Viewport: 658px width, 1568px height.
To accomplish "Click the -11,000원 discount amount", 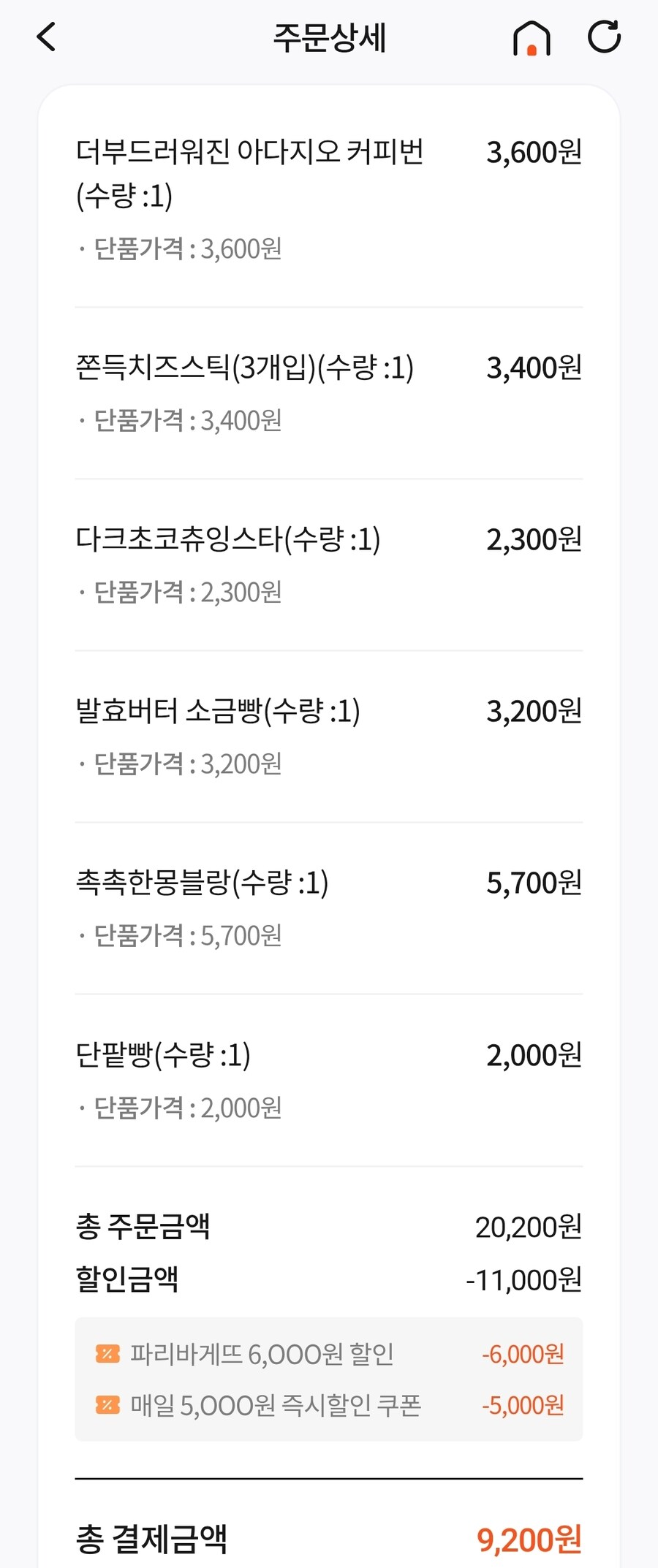I will point(523,1279).
